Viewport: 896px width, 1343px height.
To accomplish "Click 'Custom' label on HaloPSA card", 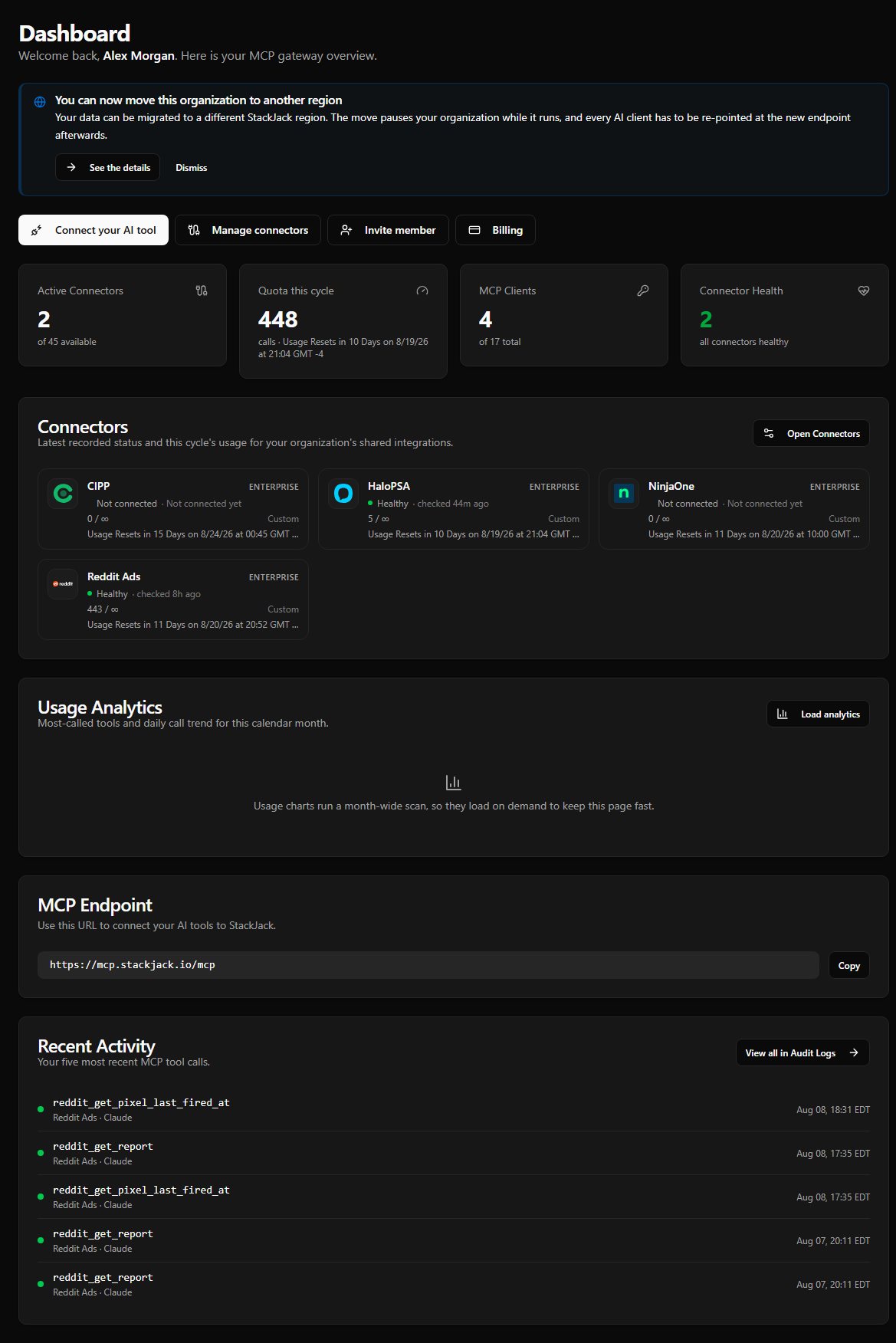I will point(563,519).
